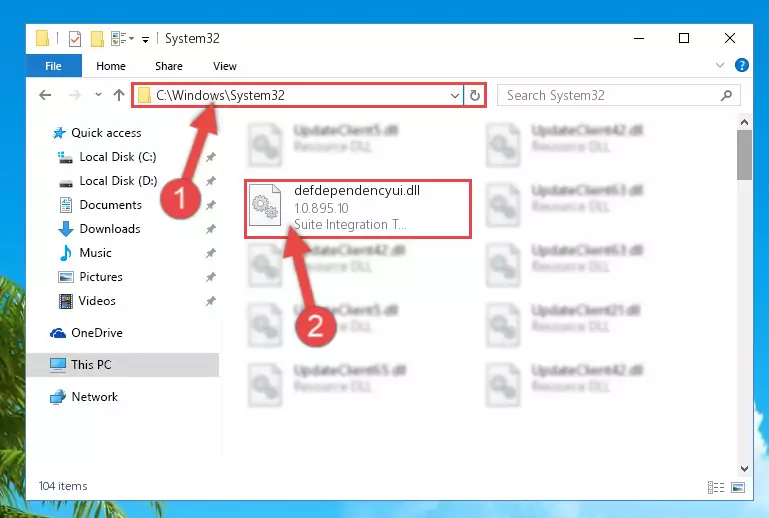This screenshot has height=518, width=769.
Task: Open Customize Quick Access Toolbar dropdown arrow
Action: click(x=145, y=39)
